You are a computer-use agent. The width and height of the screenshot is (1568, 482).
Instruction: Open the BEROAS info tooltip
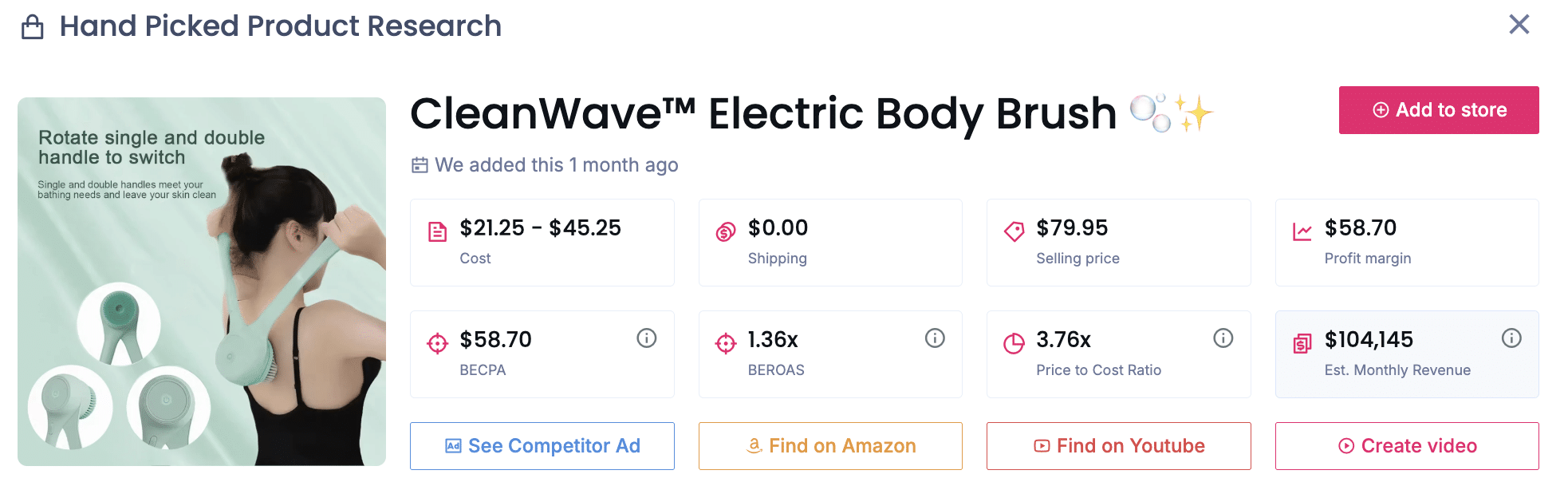click(934, 338)
